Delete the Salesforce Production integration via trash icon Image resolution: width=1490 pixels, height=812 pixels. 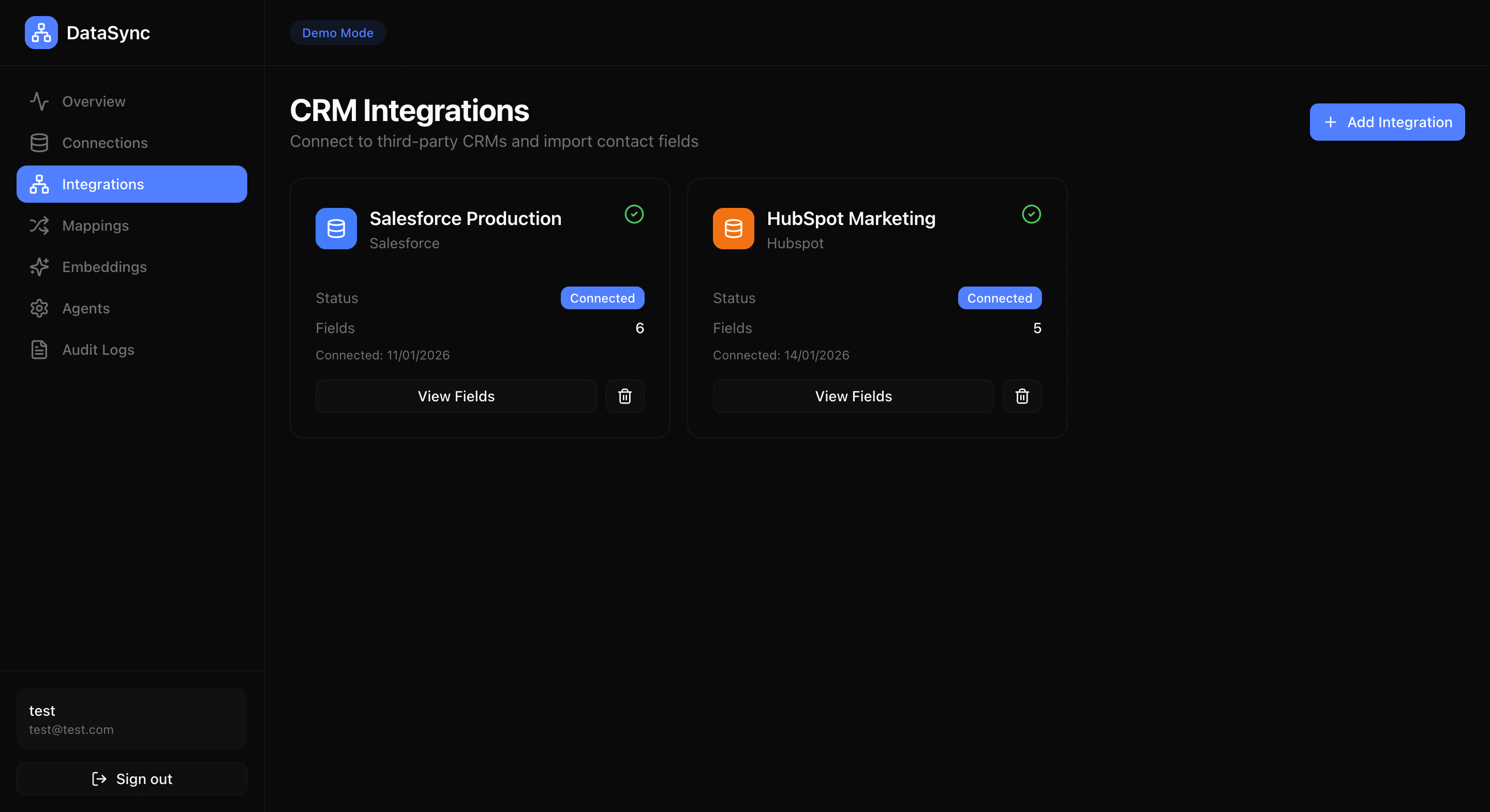click(x=624, y=396)
